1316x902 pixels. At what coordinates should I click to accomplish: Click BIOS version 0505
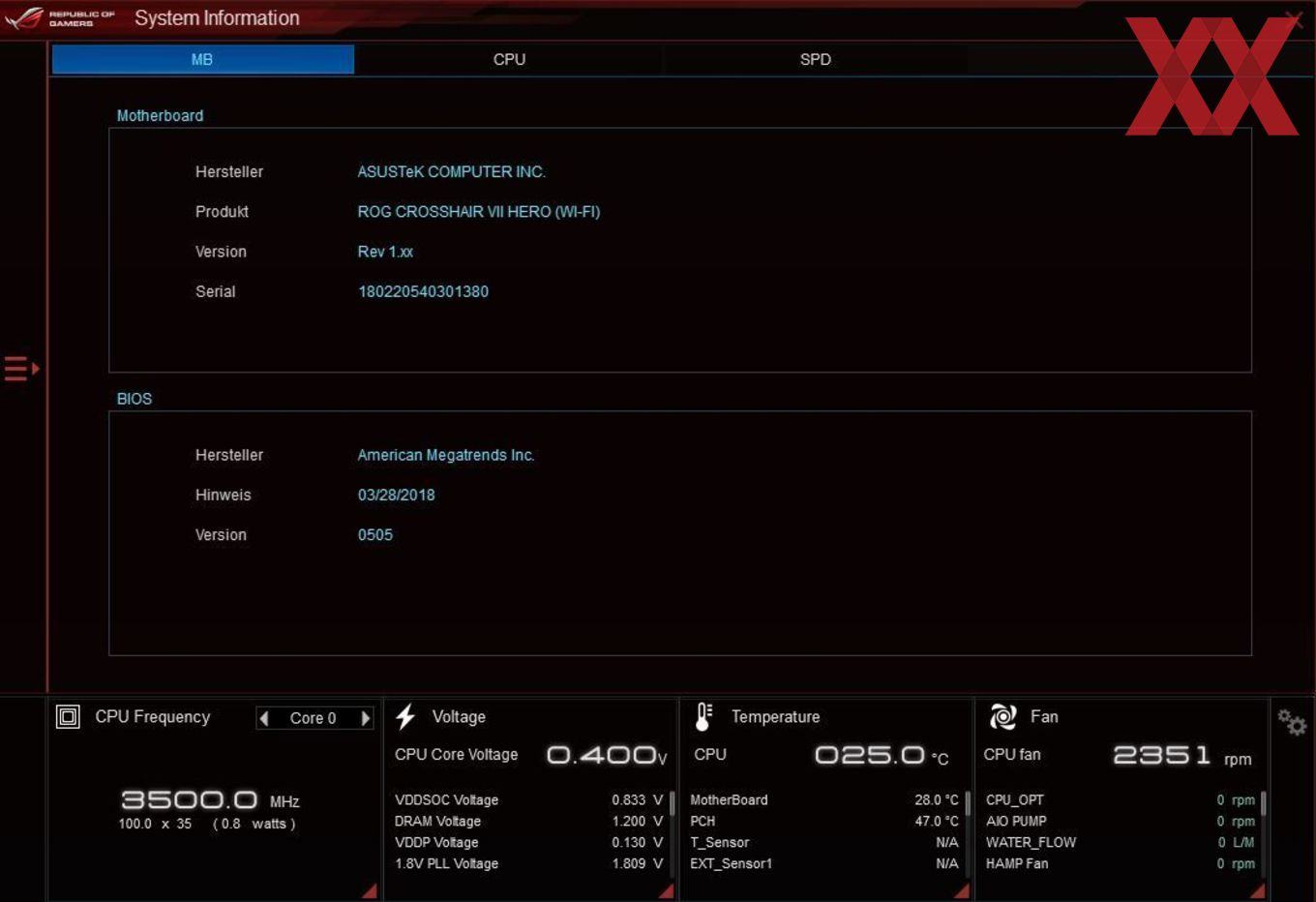coord(374,534)
